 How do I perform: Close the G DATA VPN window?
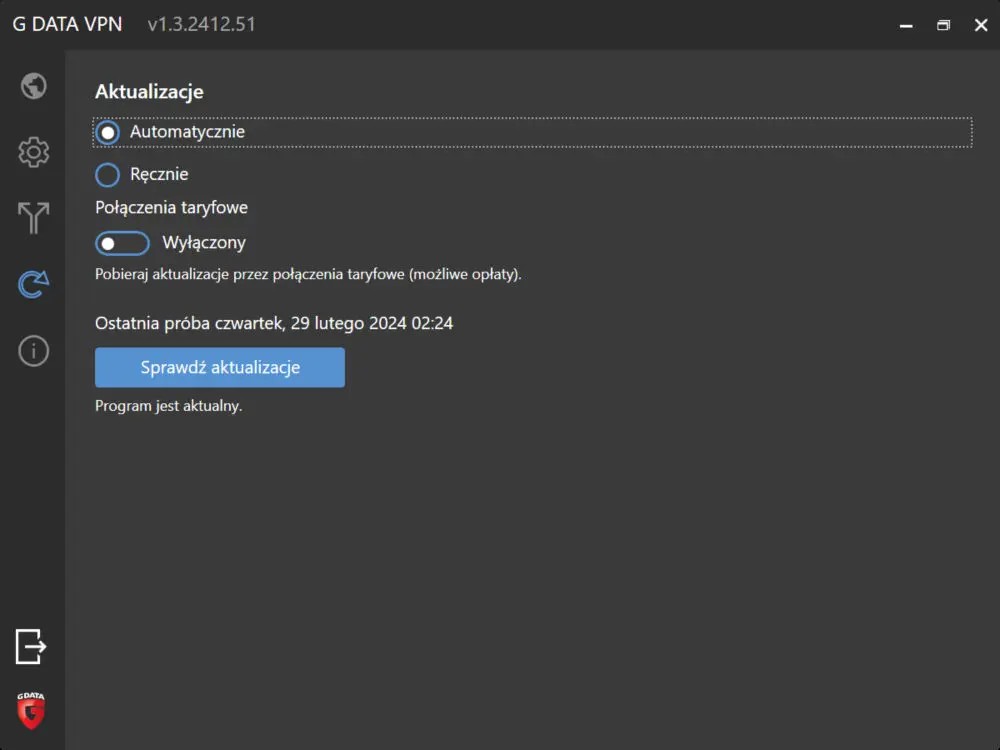coord(980,25)
